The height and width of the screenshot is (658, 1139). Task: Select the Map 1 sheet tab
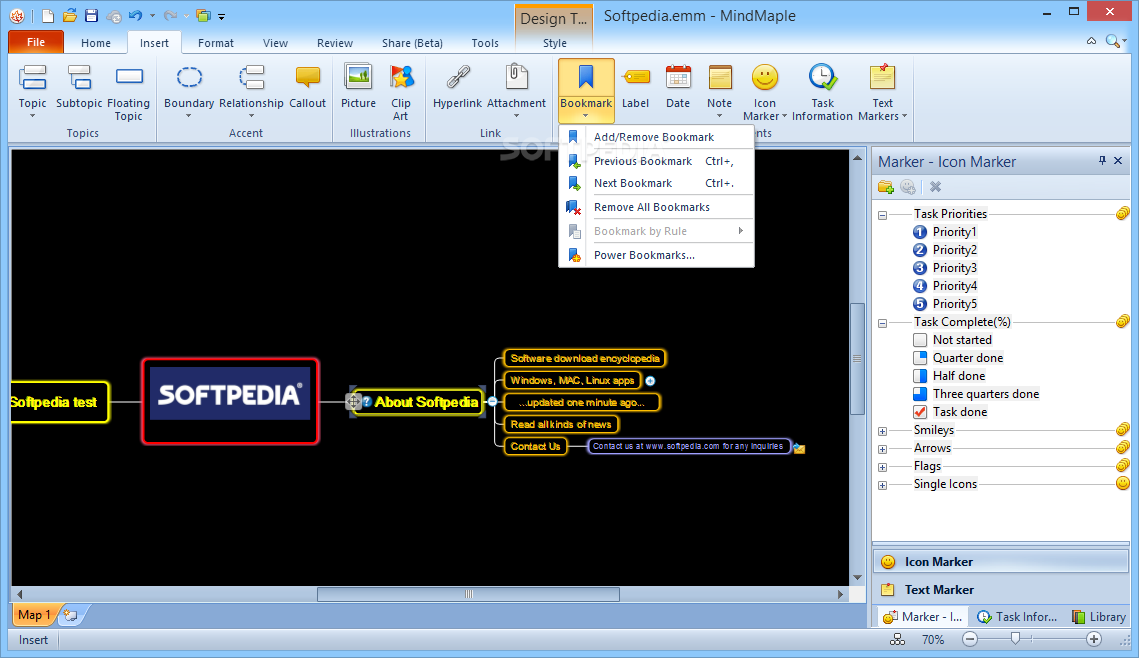(33, 615)
